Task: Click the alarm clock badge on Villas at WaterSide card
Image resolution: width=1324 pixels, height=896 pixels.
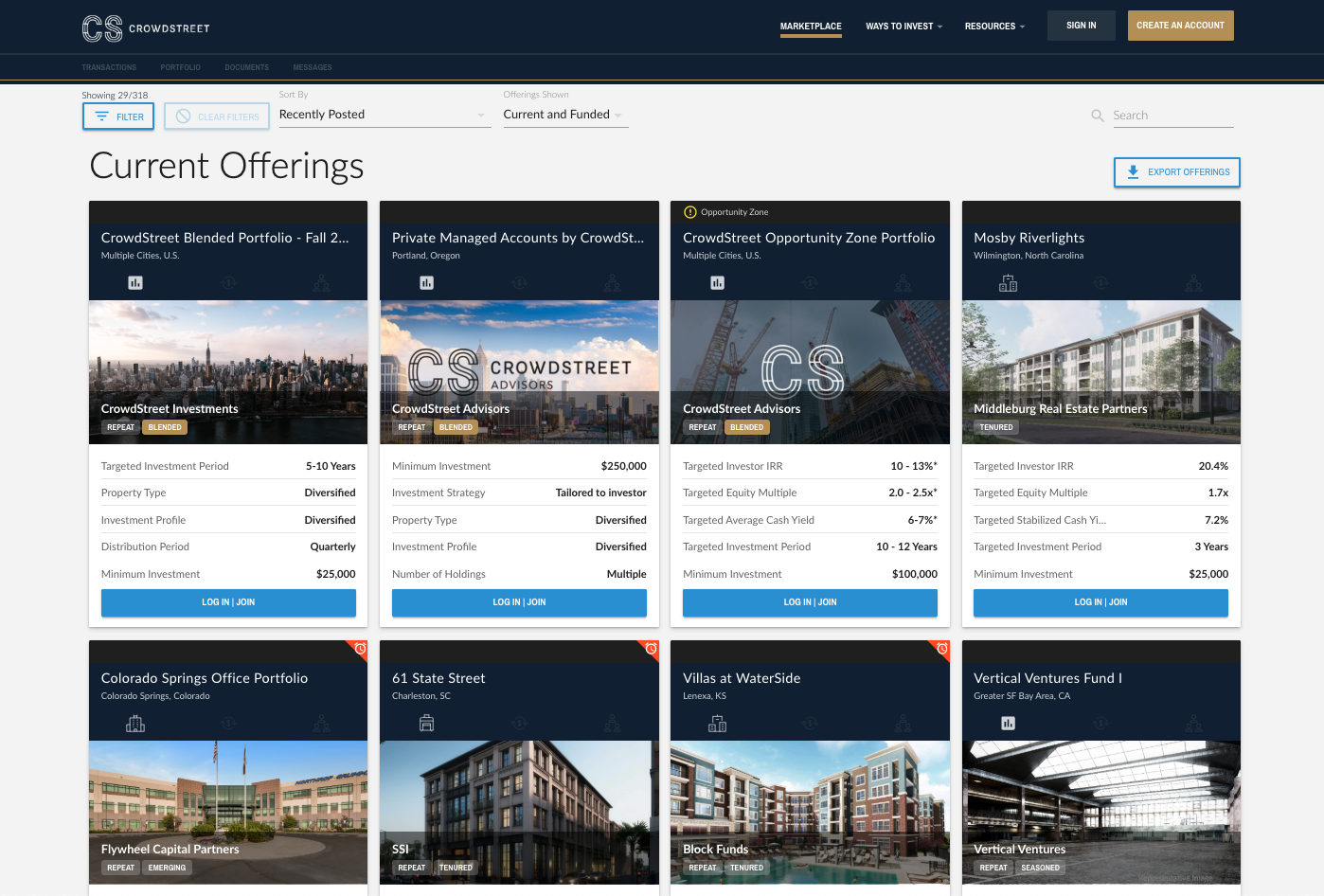Action: click(x=941, y=649)
